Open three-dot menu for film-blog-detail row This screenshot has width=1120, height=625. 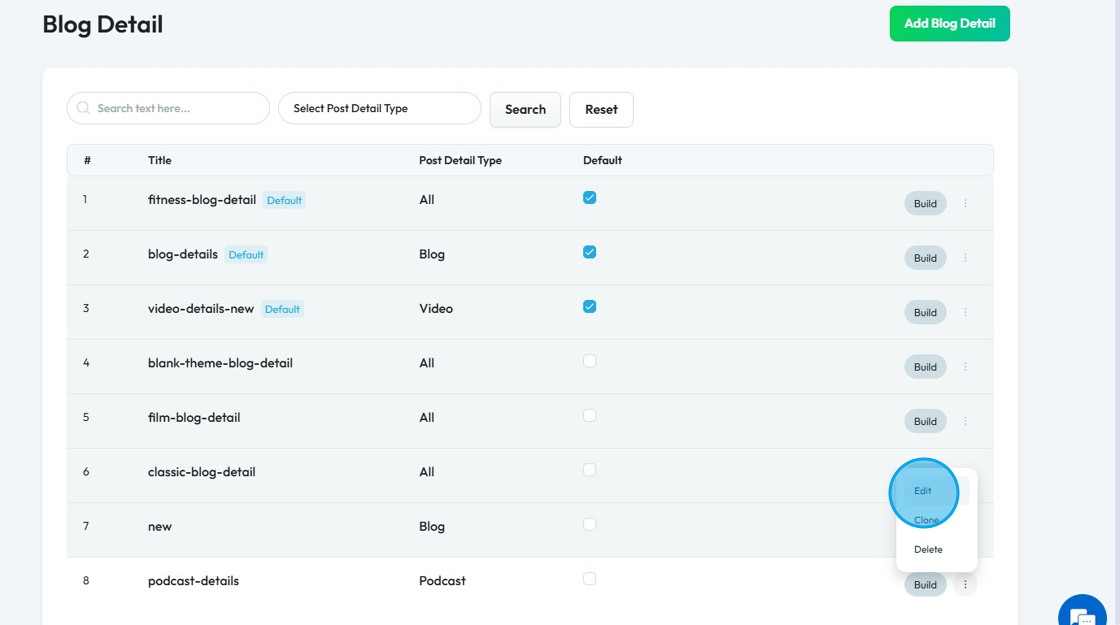[965, 421]
